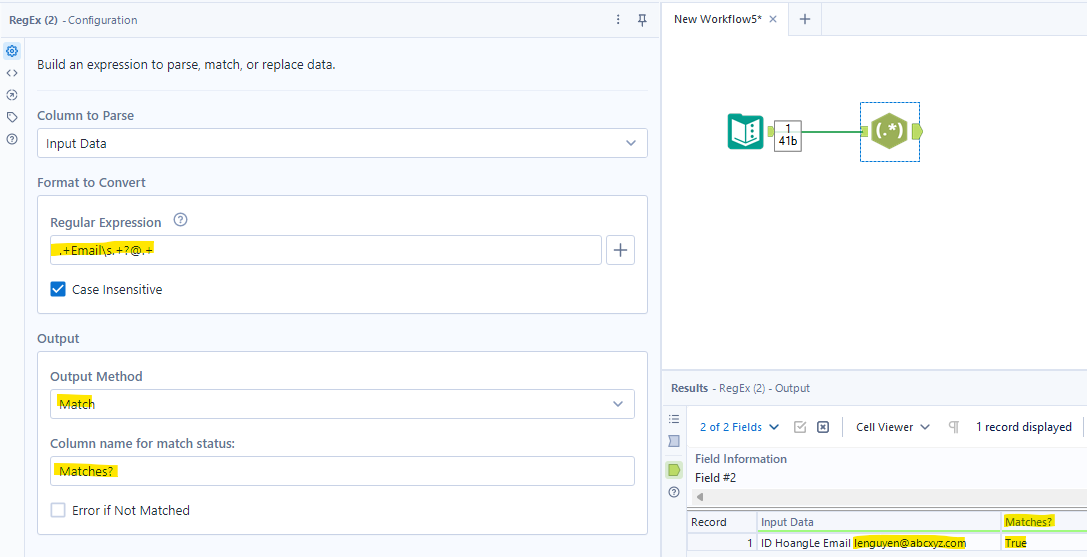Select the RegEx tool on canvas

click(x=889, y=131)
